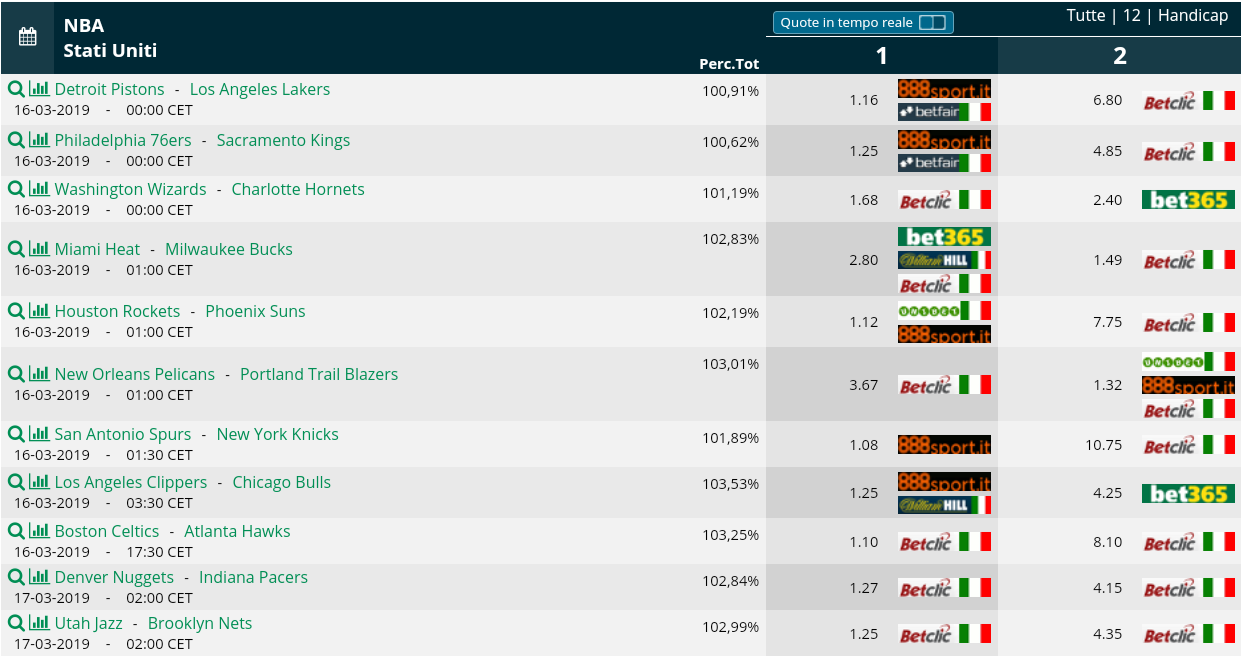Click the 888sport.it logo in San Antonio Spurs row
Screen dimensions: 1241x659
click(944, 445)
